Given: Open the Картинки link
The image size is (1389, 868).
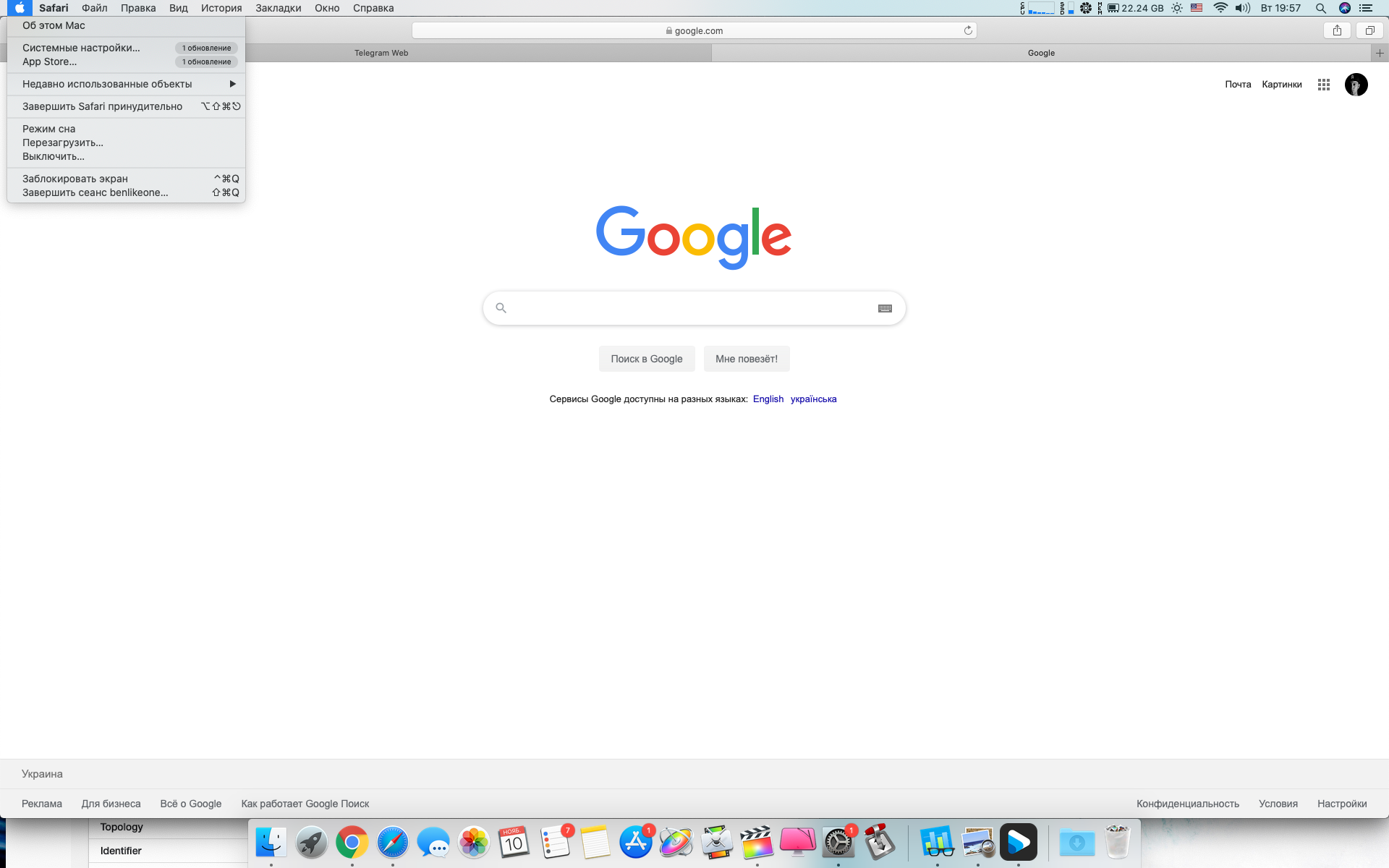Looking at the screenshot, I should (x=1282, y=85).
